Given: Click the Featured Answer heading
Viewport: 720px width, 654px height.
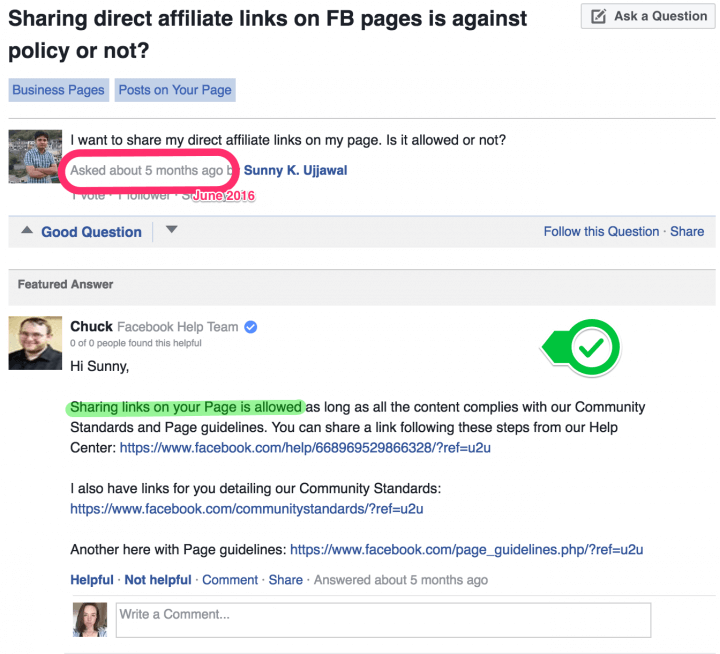Looking at the screenshot, I should [65, 284].
